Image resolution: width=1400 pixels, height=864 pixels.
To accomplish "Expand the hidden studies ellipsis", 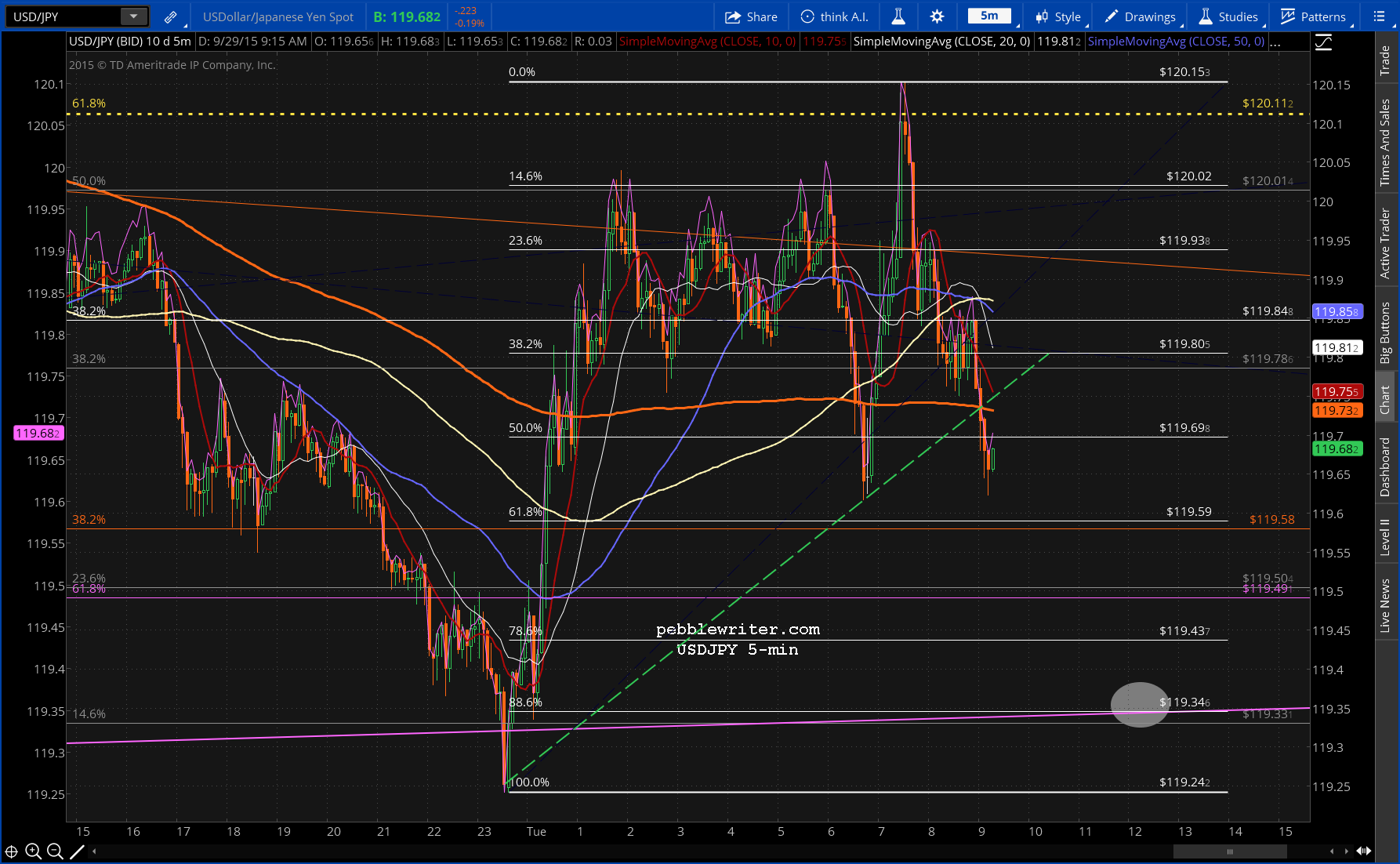I will point(1275,42).
